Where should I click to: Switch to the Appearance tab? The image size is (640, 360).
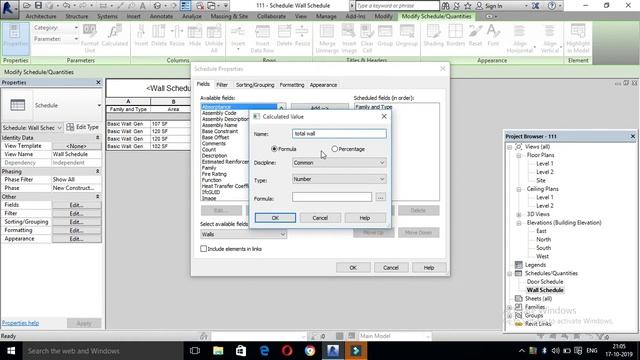pos(323,85)
